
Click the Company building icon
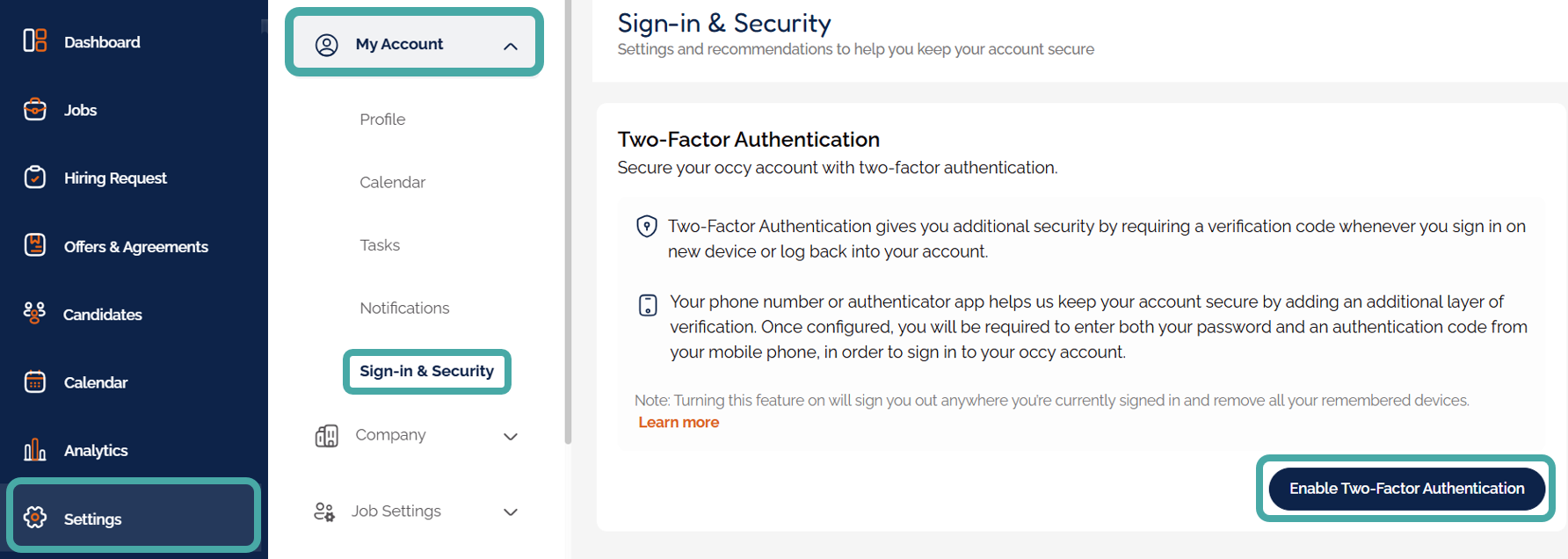click(327, 436)
